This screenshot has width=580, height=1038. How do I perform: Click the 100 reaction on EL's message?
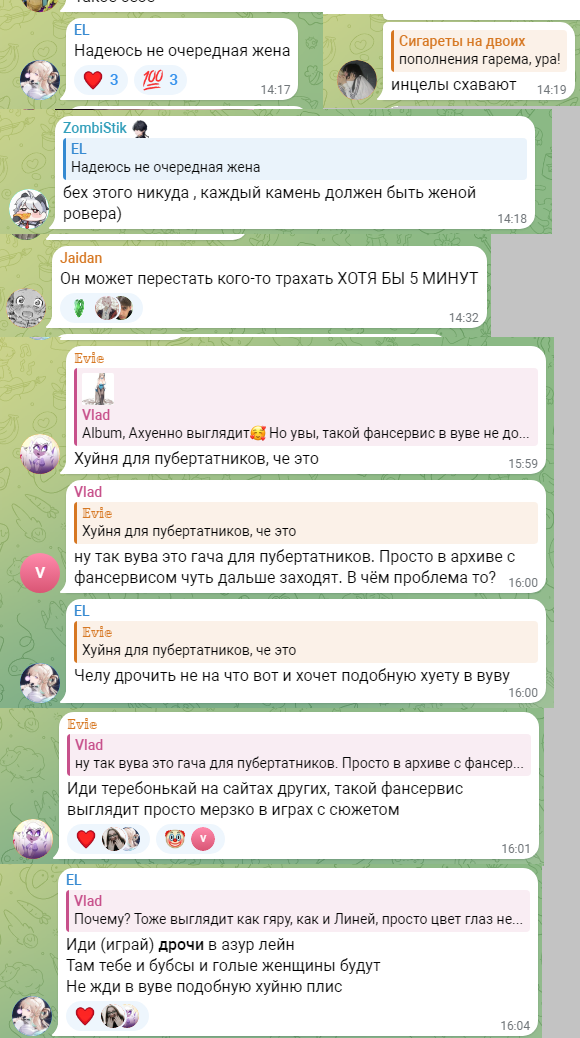(x=160, y=80)
